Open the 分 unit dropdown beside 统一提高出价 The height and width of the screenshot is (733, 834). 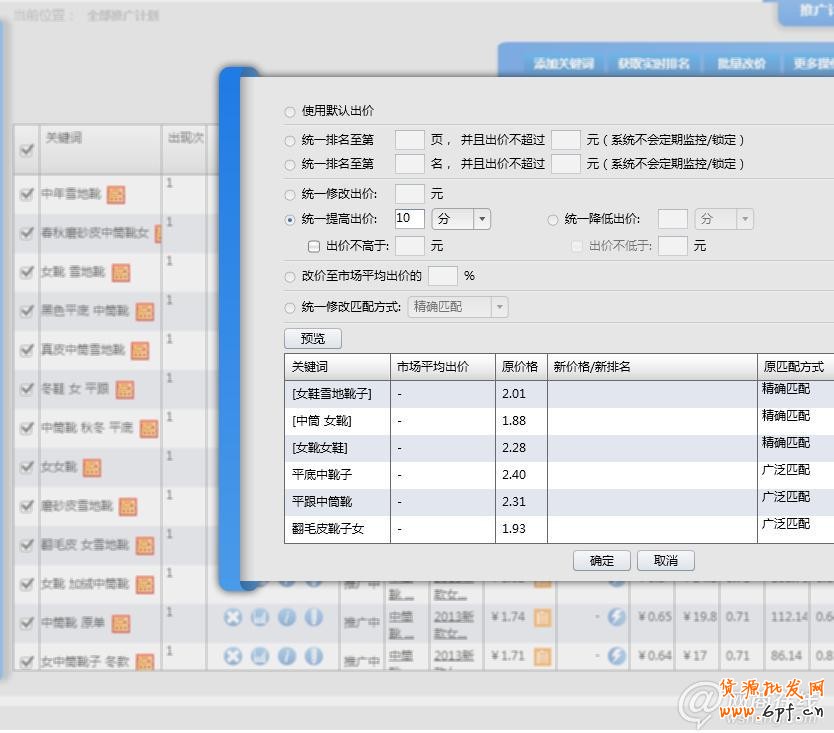click(x=481, y=218)
